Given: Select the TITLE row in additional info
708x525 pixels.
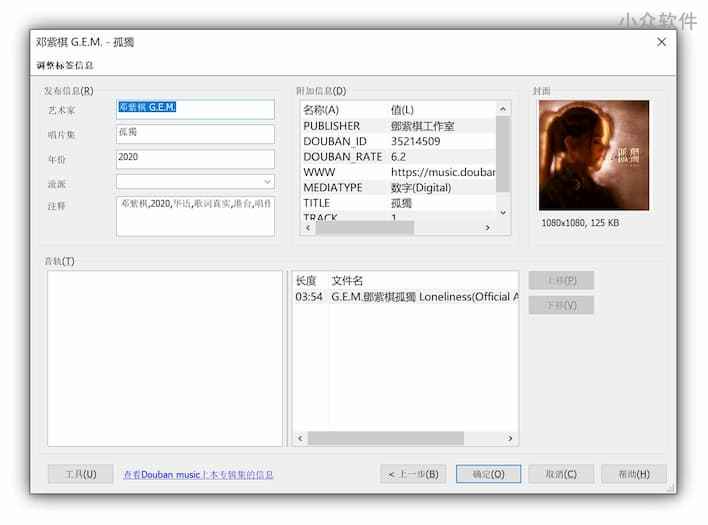Looking at the screenshot, I should 399,203.
